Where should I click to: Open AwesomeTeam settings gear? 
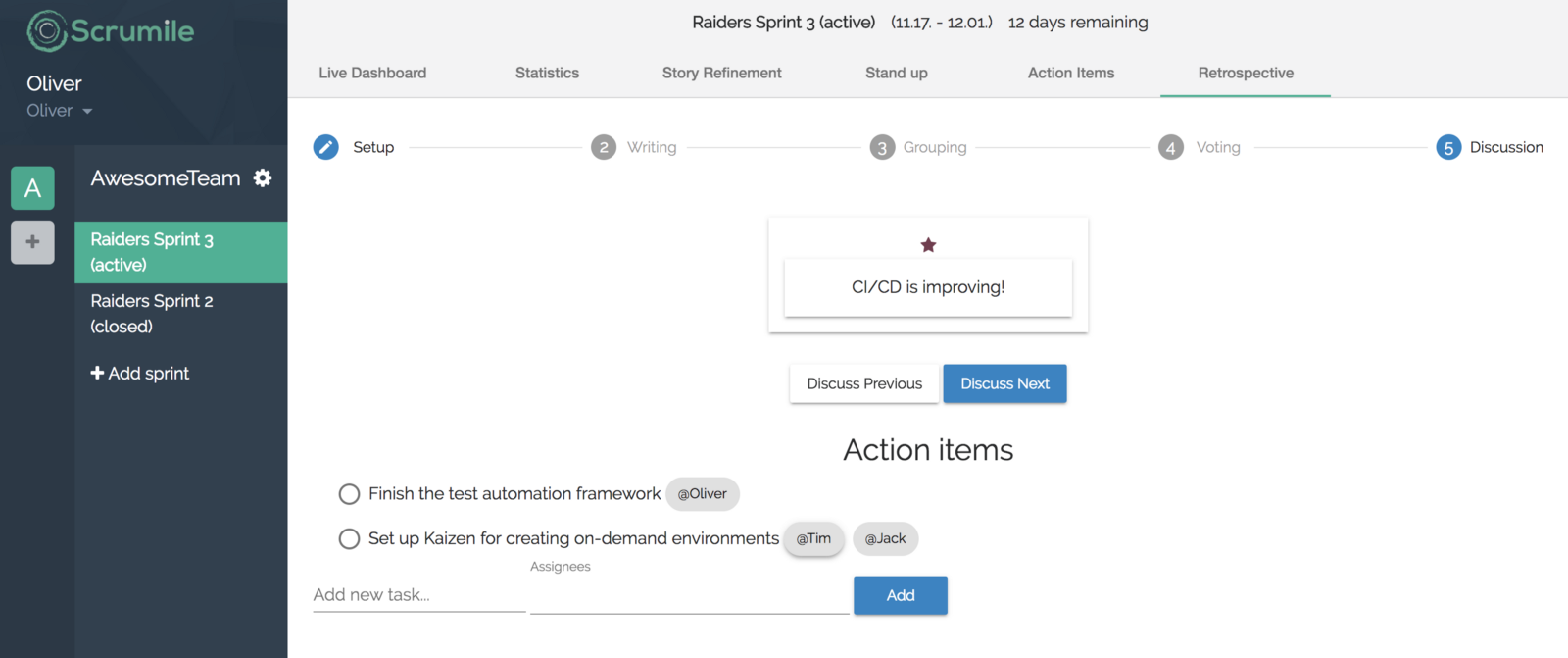[263, 177]
